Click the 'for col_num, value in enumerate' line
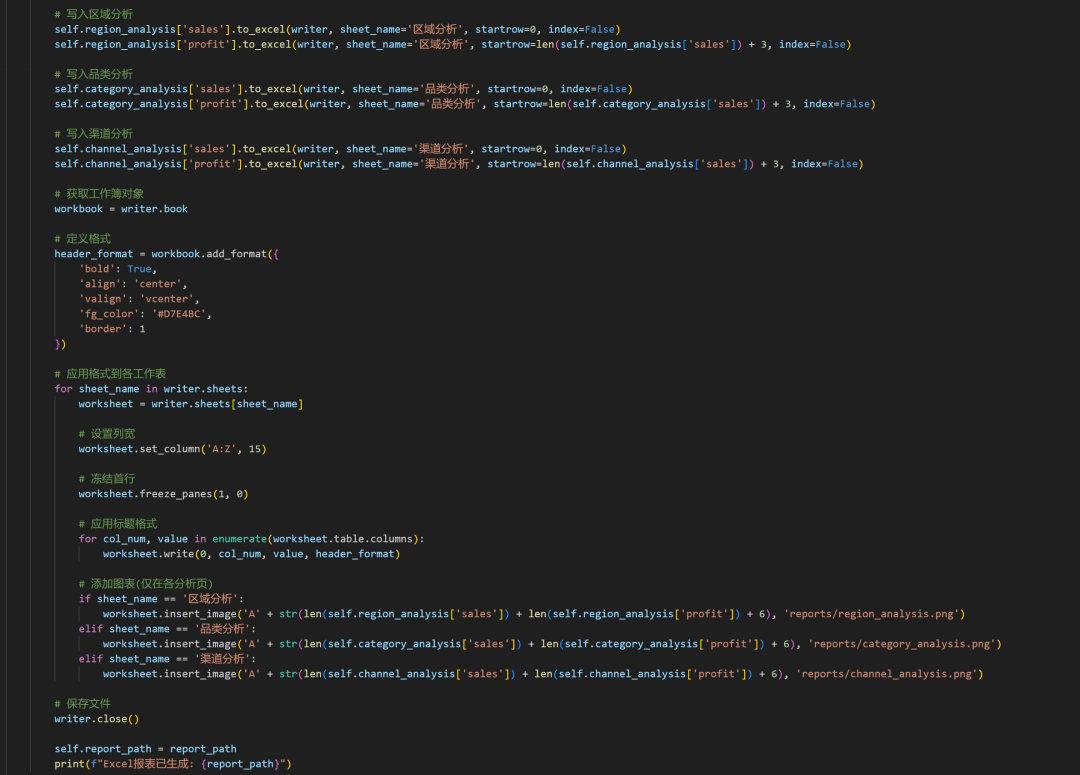The height and width of the screenshot is (775, 1080). point(251,539)
